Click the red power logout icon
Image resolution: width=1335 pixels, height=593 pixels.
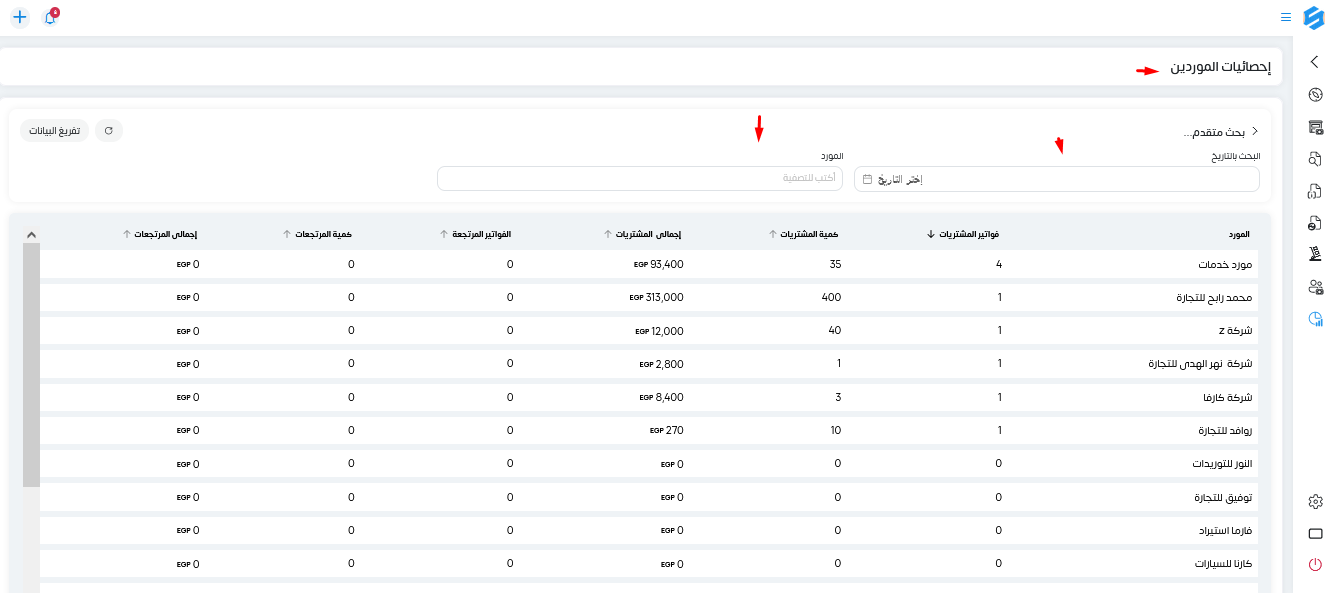click(x=1315, y=565)
